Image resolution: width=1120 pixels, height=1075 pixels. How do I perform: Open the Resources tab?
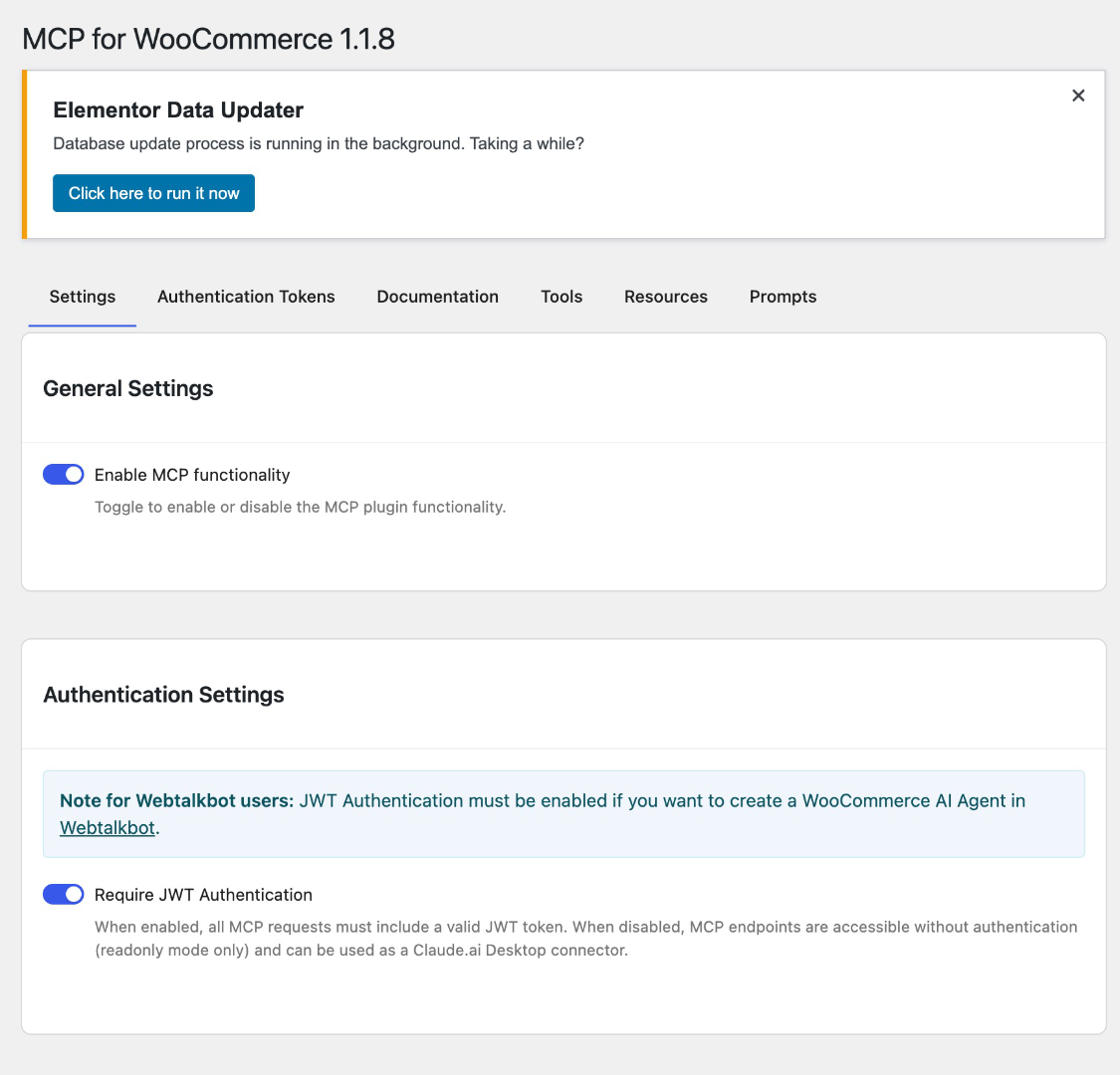click(666, 297)
